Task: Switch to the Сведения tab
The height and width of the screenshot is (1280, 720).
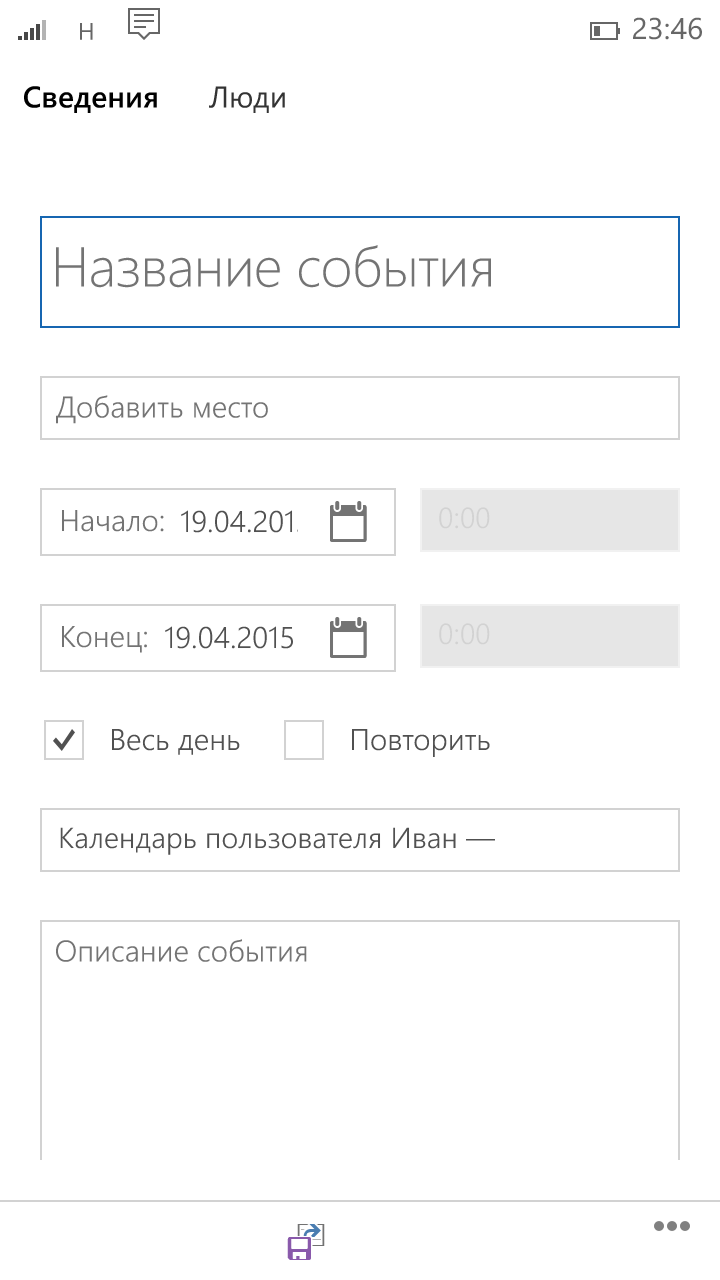Action: [90, 98]
